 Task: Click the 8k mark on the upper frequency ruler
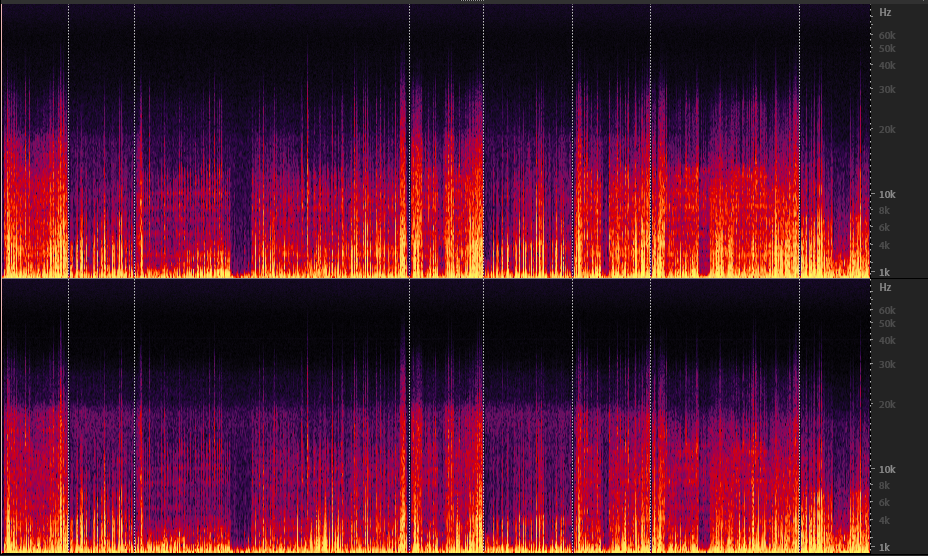[884, 211]
